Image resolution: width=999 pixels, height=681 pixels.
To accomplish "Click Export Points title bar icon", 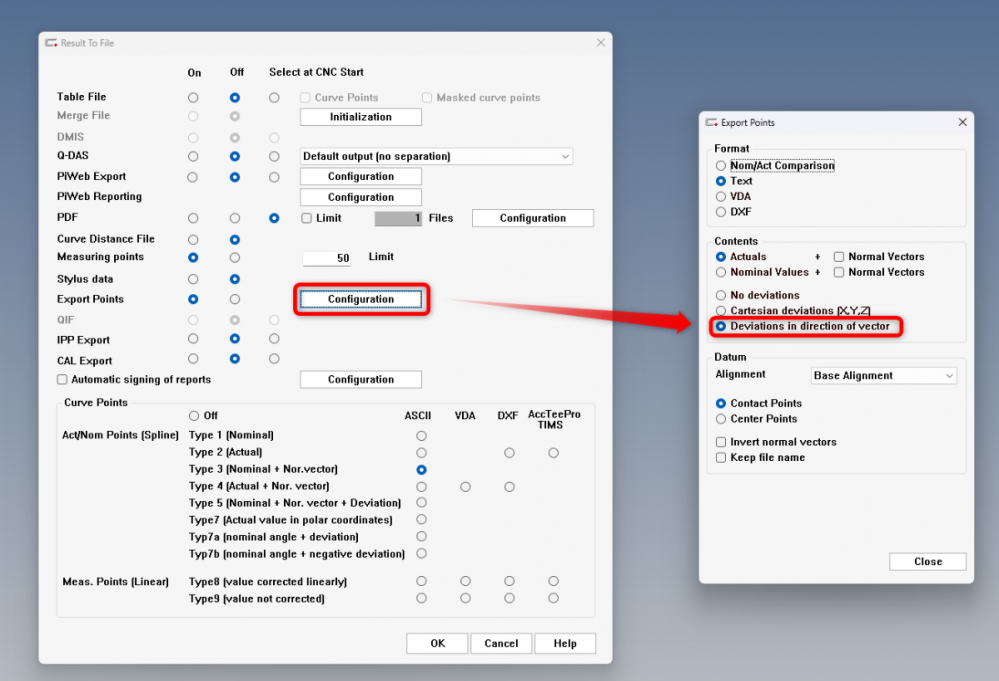I will coord(712,122).
